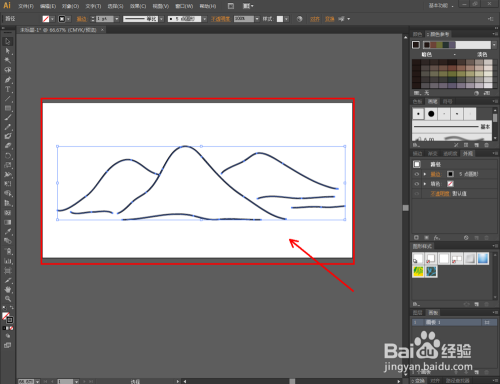500x384 pixels.
Task: Click the base color swatch in Color Guide
Action: coord(416,45)
